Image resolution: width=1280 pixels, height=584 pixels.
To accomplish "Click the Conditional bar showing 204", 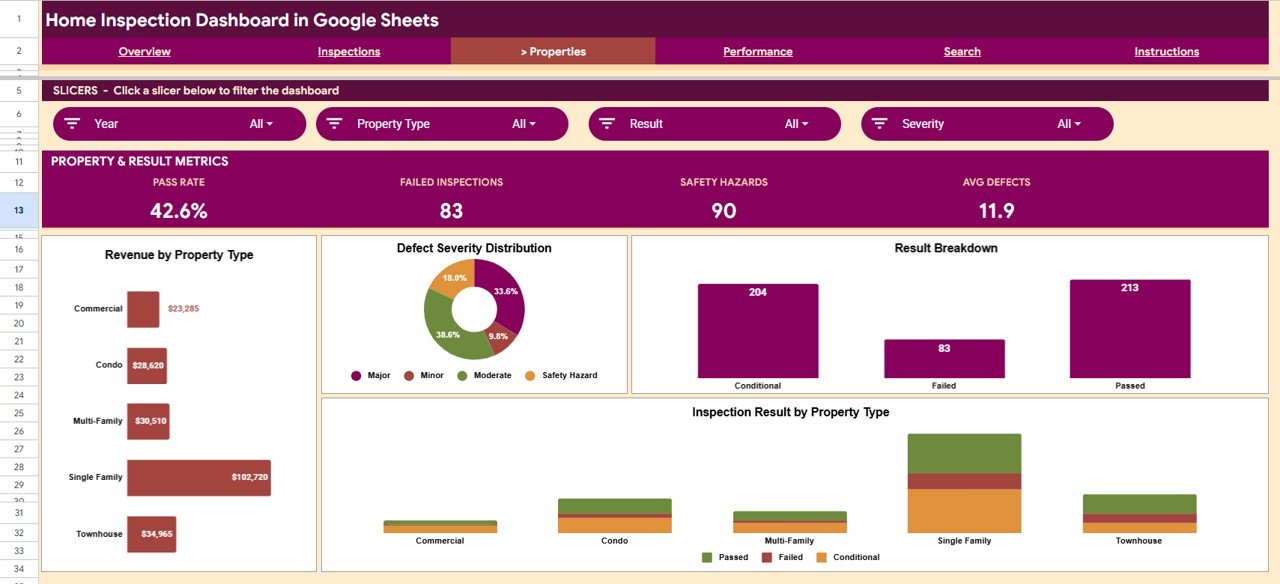I will (758, 331).
